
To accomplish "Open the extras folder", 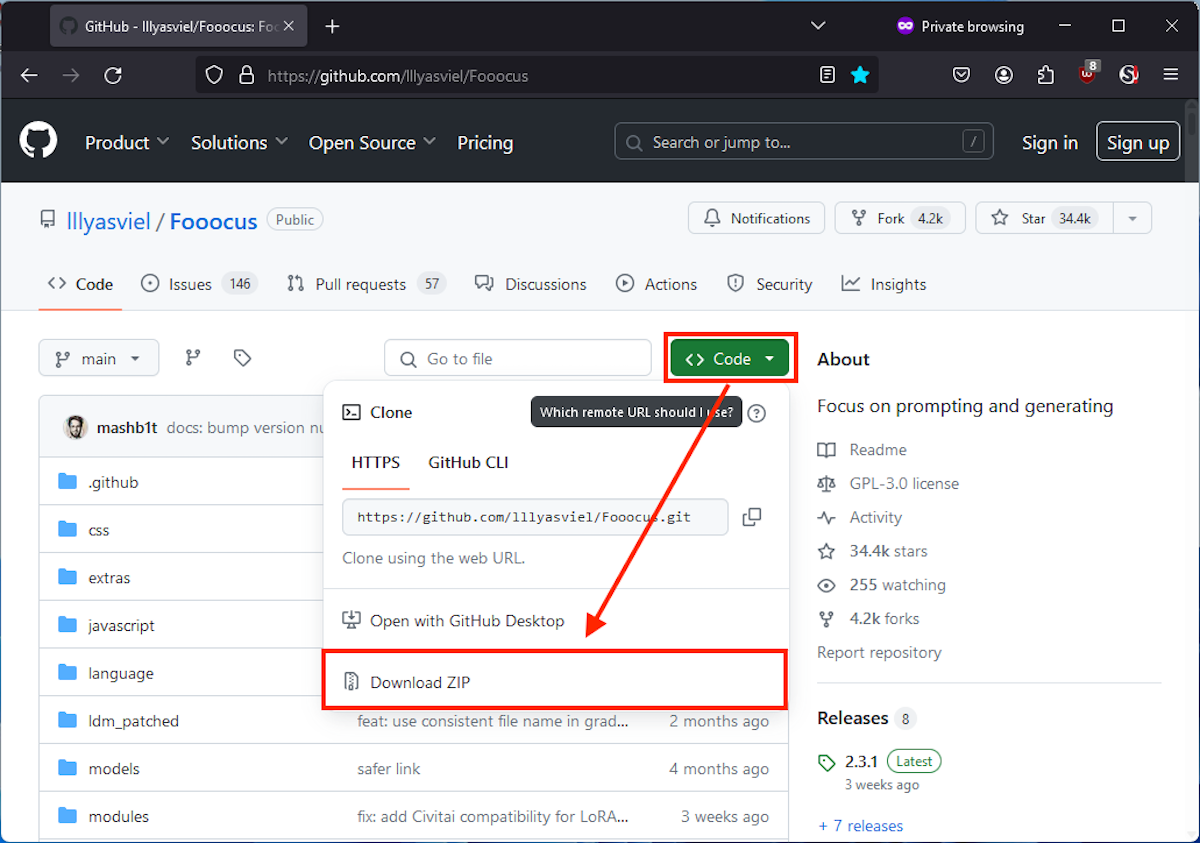I will [x=109, y=578].
